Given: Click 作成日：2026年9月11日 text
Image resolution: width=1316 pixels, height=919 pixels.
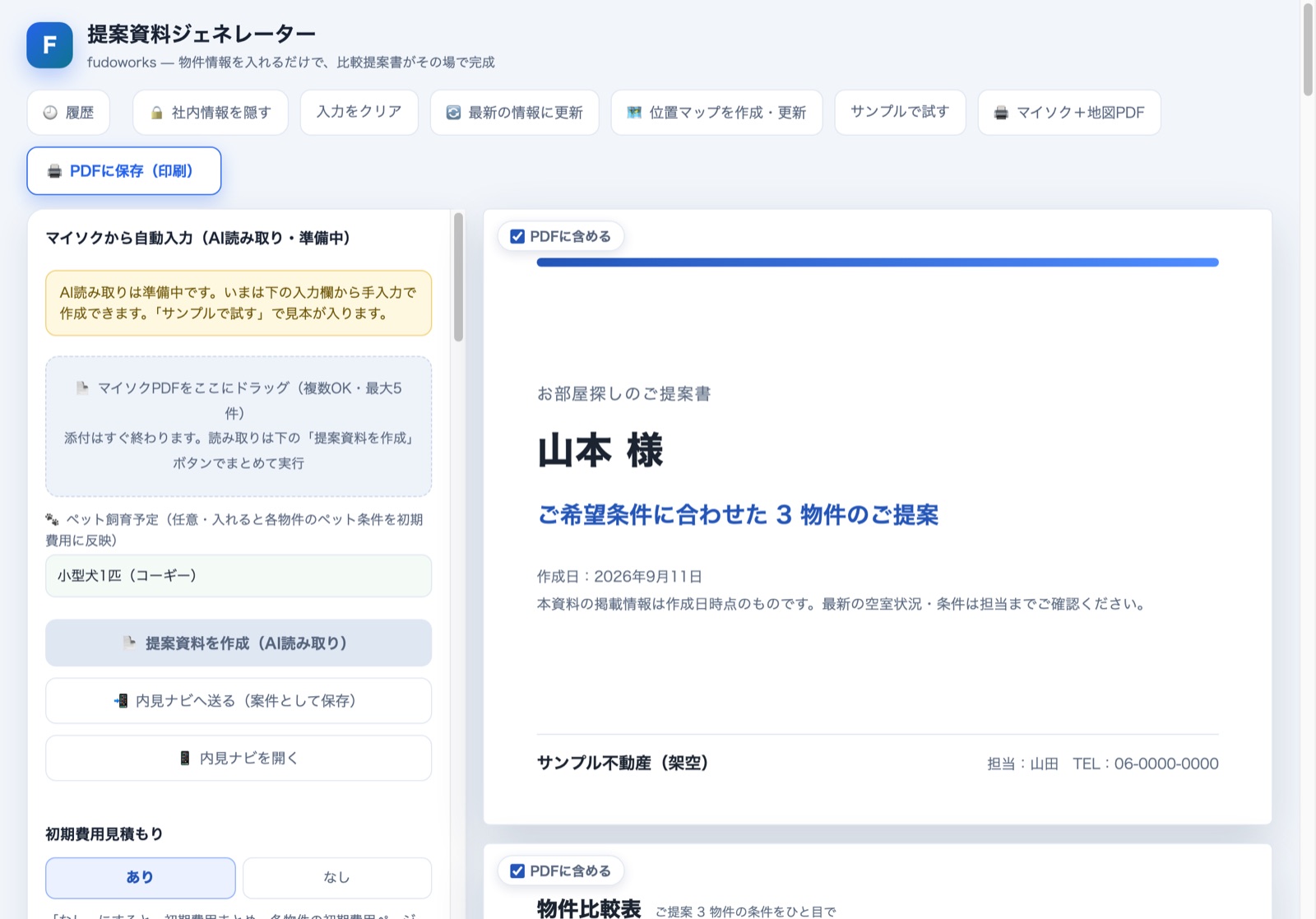Looking at the screenshot, I should click(x=619, y=577).
